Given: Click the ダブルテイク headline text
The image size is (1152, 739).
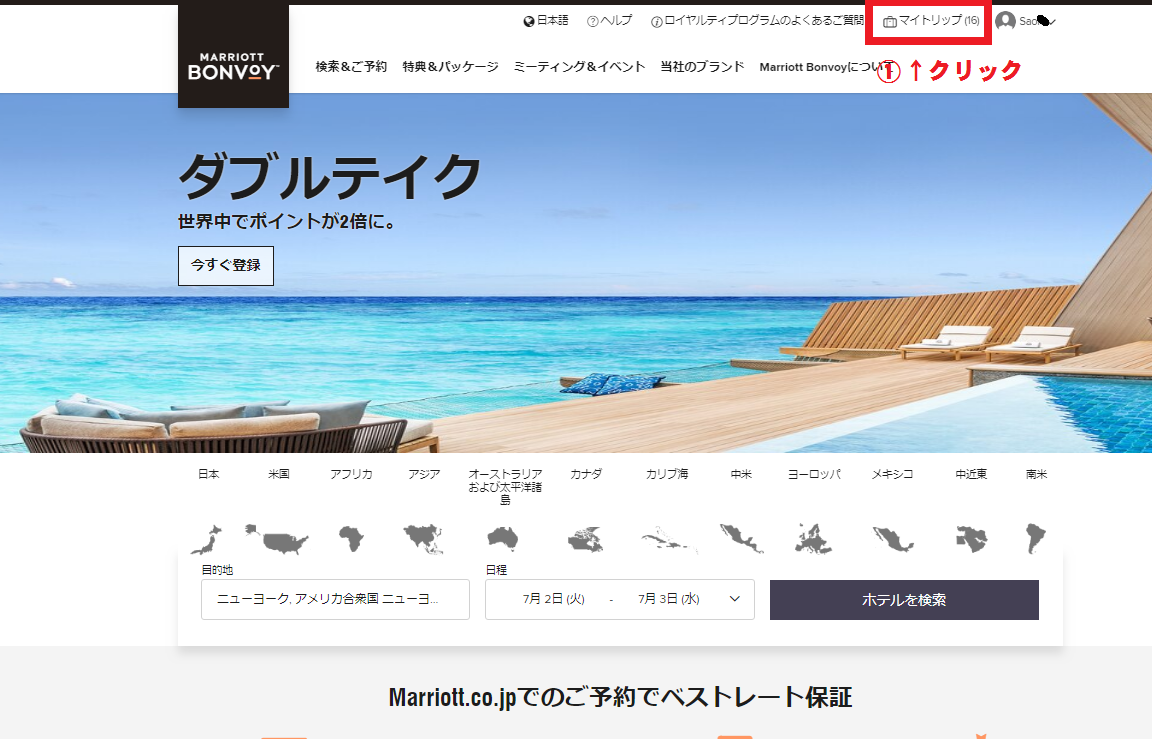Looking at the screenshot, I should click(330, 177).
